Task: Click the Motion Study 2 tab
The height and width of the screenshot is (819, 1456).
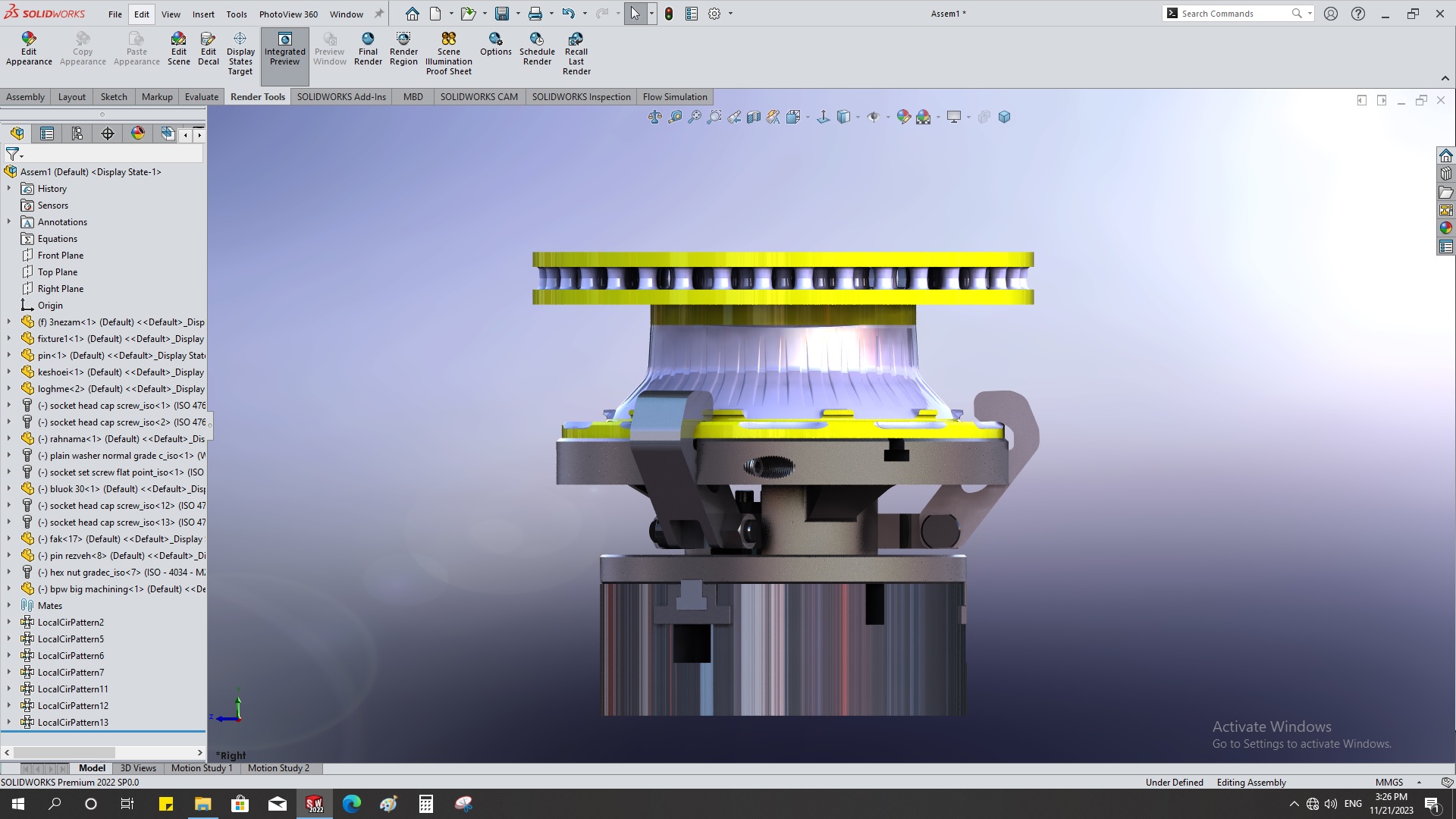Action: 278,768
